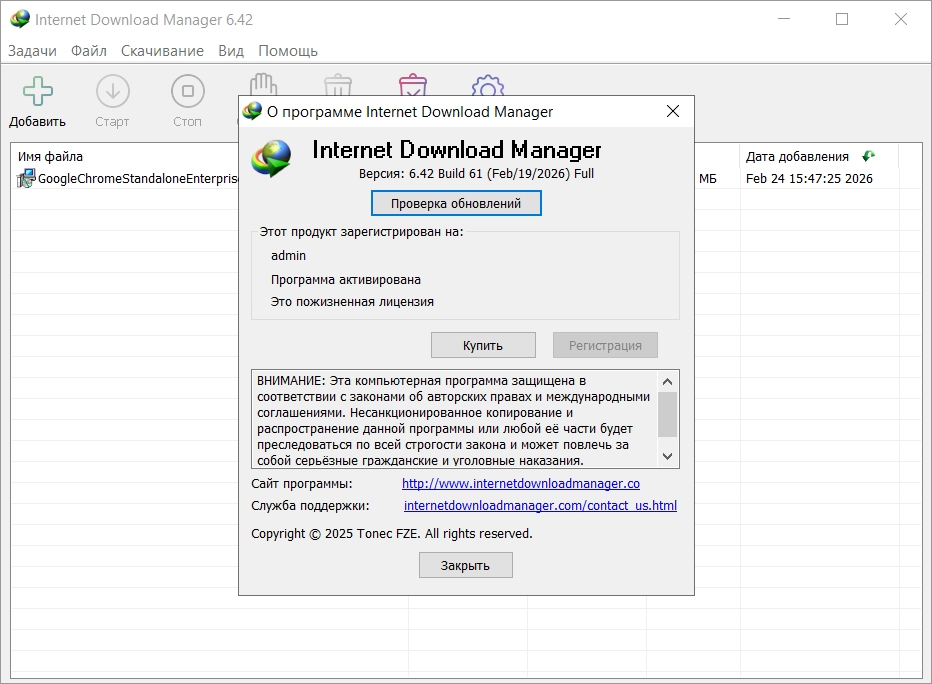This screenshot has height=684, width=932.
Task: Click the green arrow icon beside Дата добавления
Action: pyautogui.click(x=868, y=156)
